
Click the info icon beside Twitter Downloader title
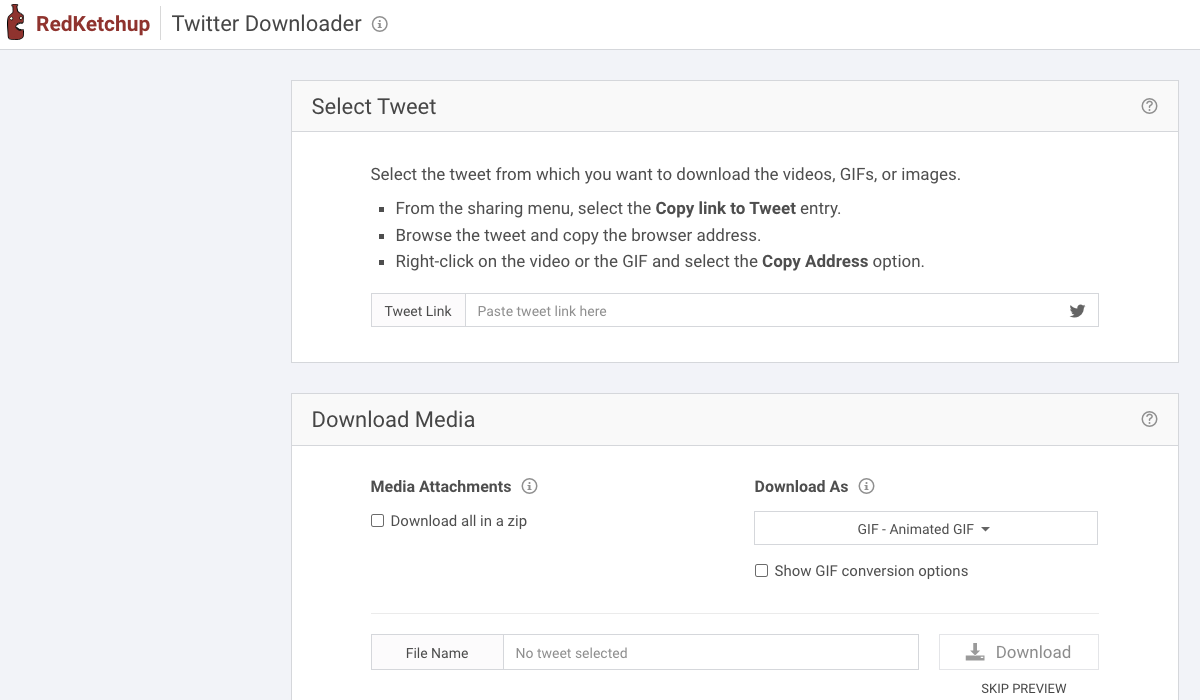(x=381, y=24)
